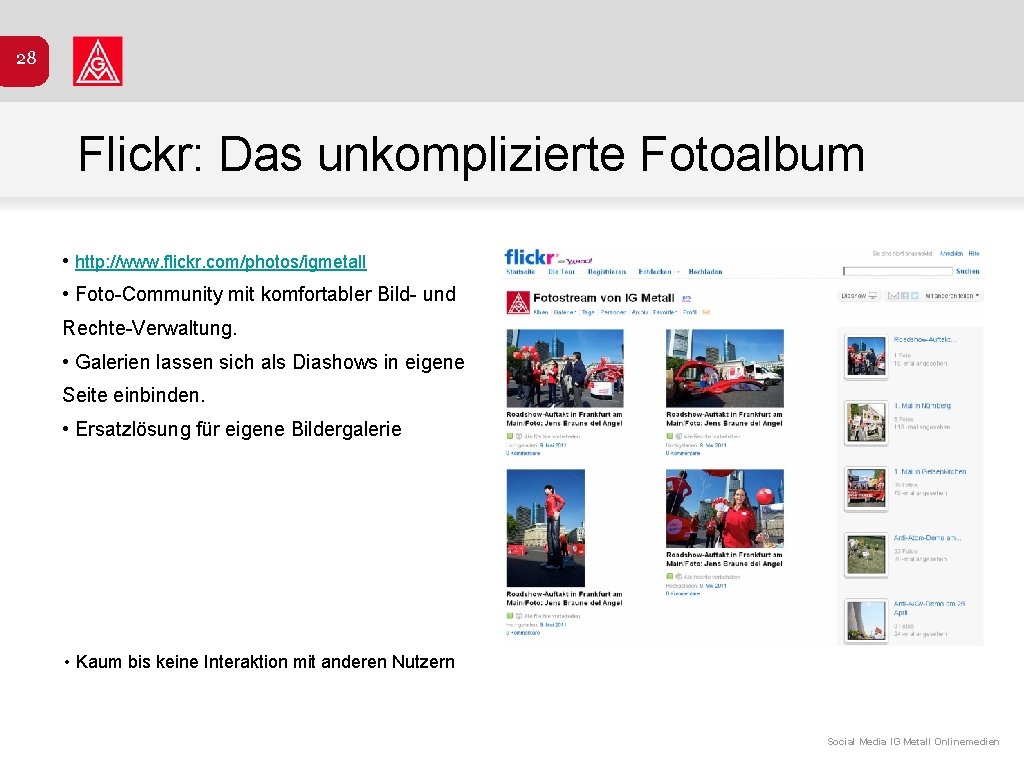Click the bullet text Ersatzlösung für eigene Bildergalerie
This screenshot has height=768, width=1024.
238,429
